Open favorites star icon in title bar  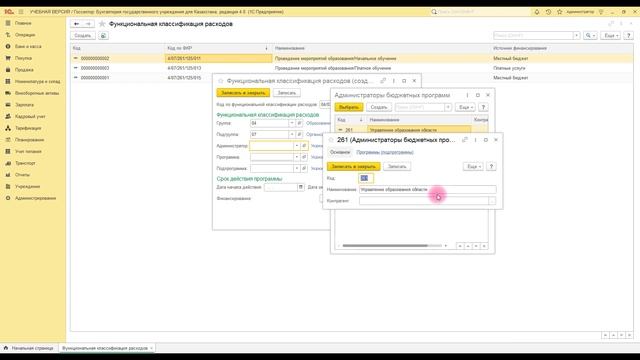click(560, 12)
